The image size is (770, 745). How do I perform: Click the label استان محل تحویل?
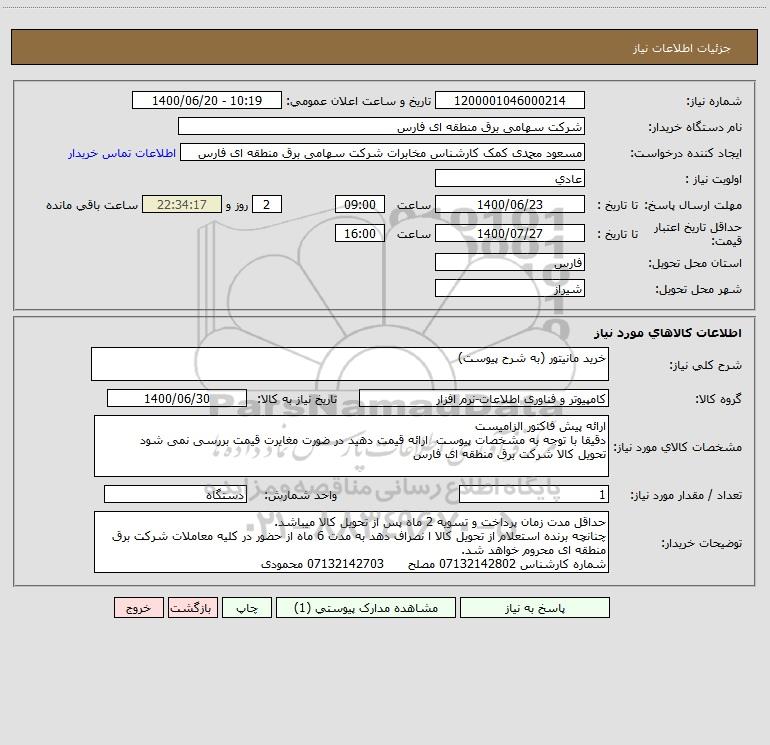695,264
